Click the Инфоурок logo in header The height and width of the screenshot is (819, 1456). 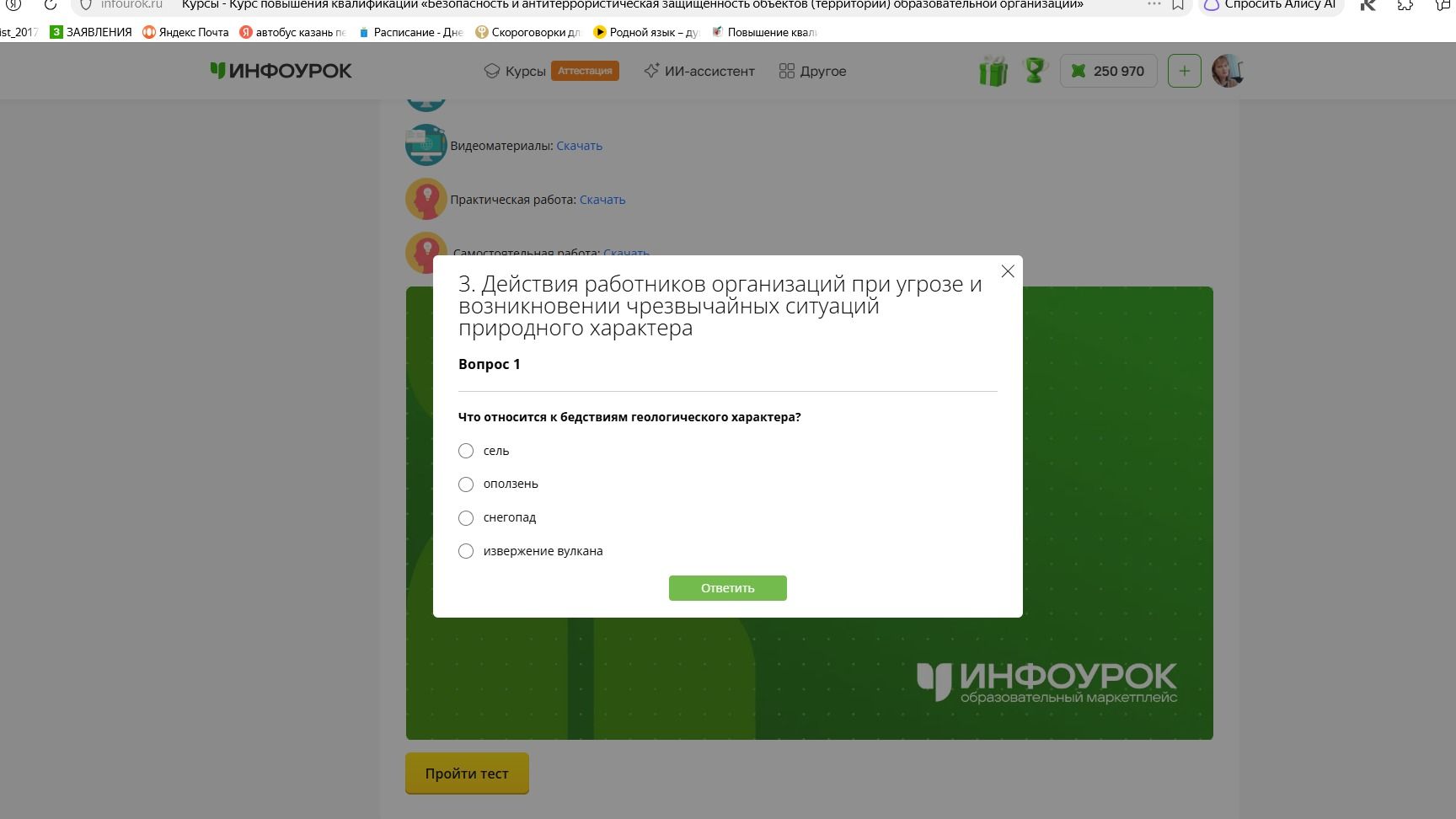click(281, 71)
